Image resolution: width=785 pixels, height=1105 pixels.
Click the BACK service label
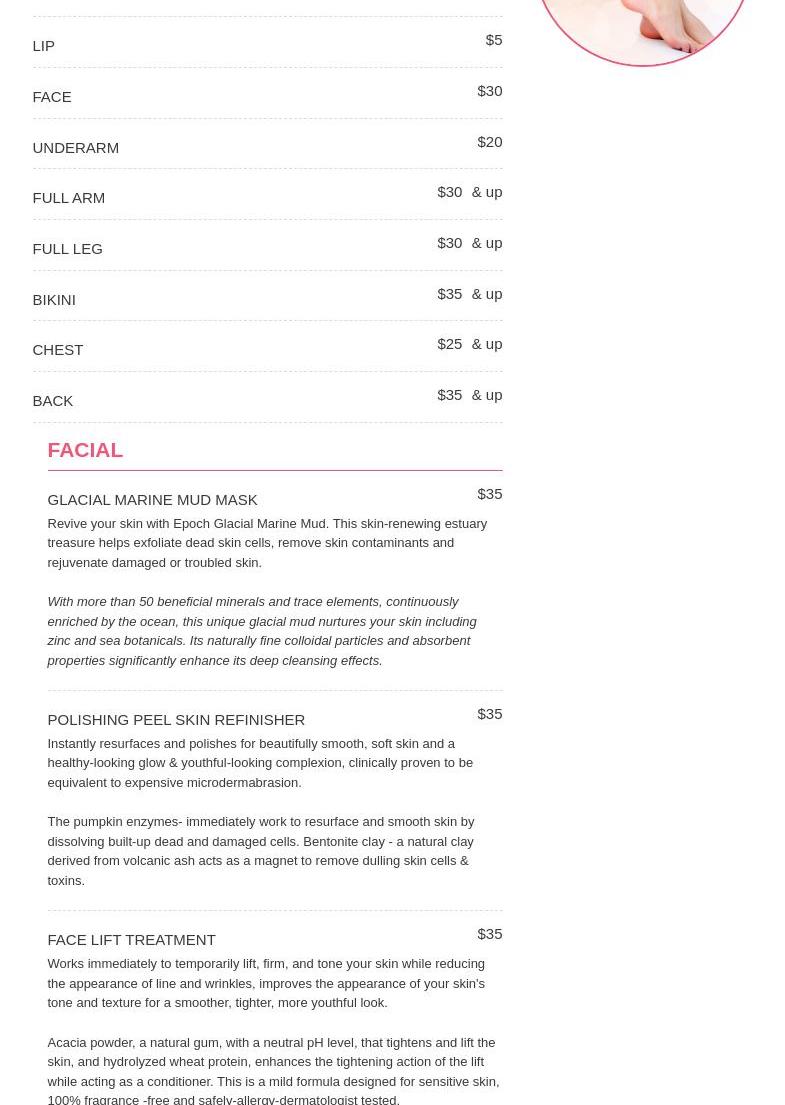coord(52,401)
